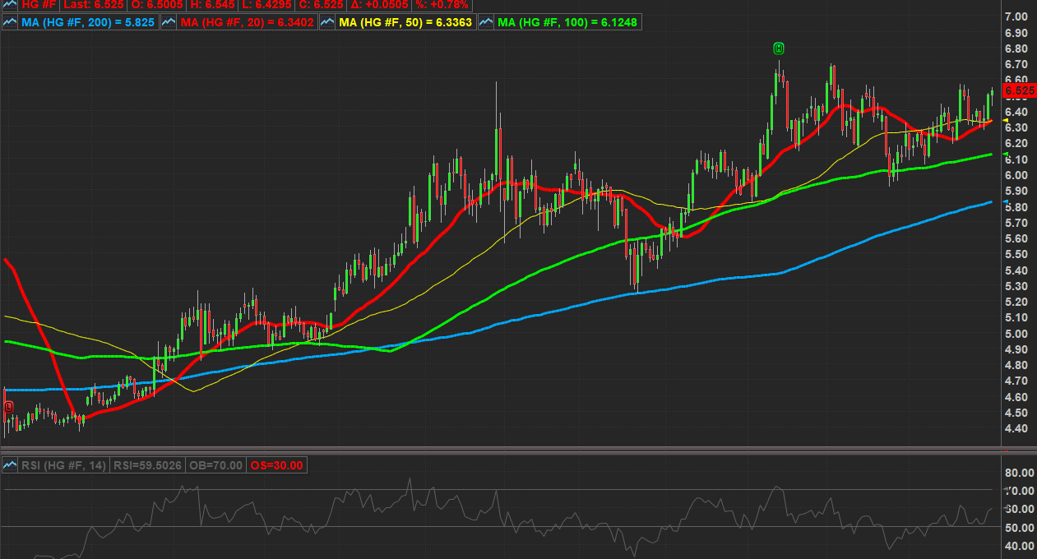Open the RSI (HG #F, 14) indicator label
This screenshot has height=559, width=1037.
click(63, 466)
